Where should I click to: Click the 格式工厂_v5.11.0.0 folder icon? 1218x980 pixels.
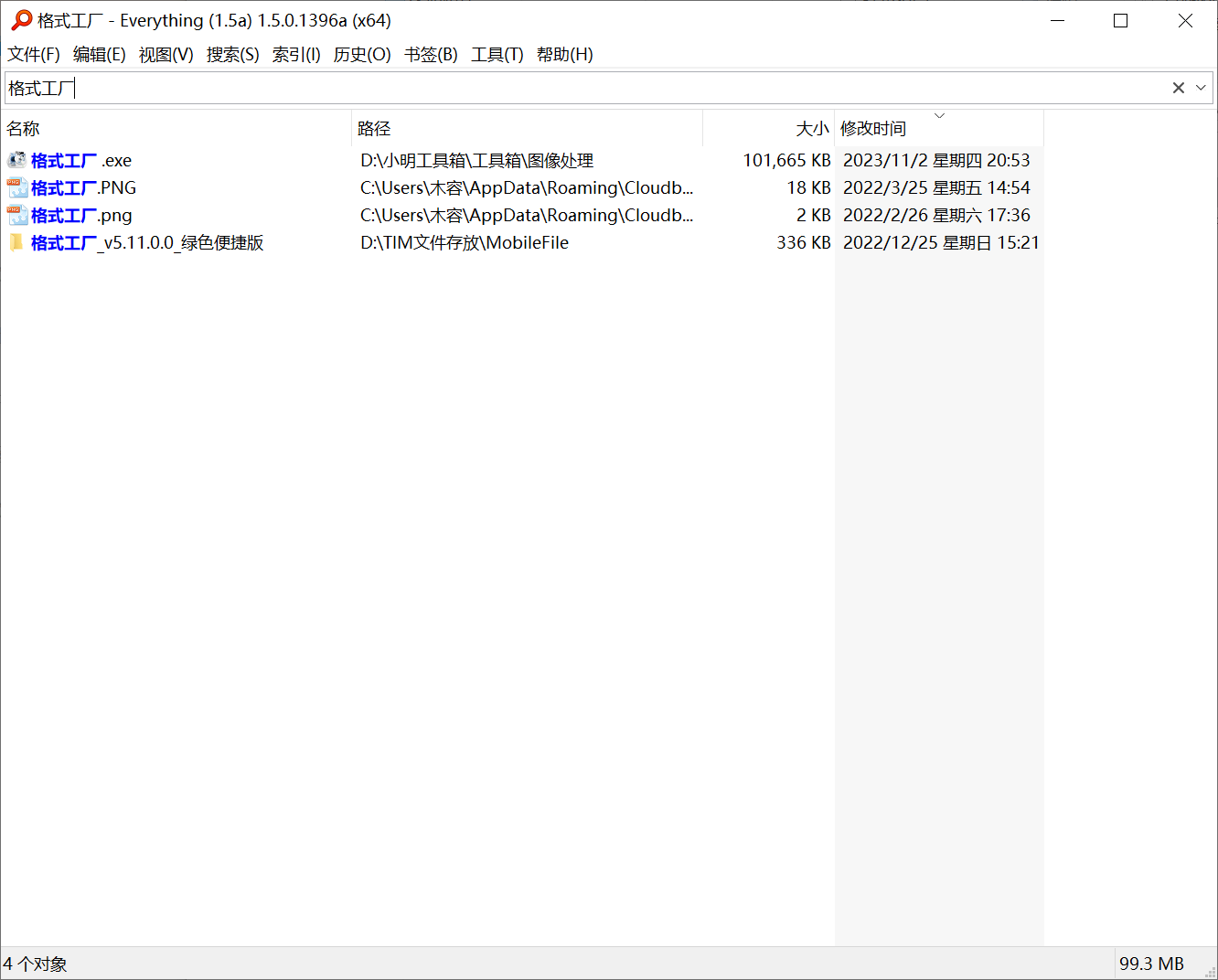(16, 242)
